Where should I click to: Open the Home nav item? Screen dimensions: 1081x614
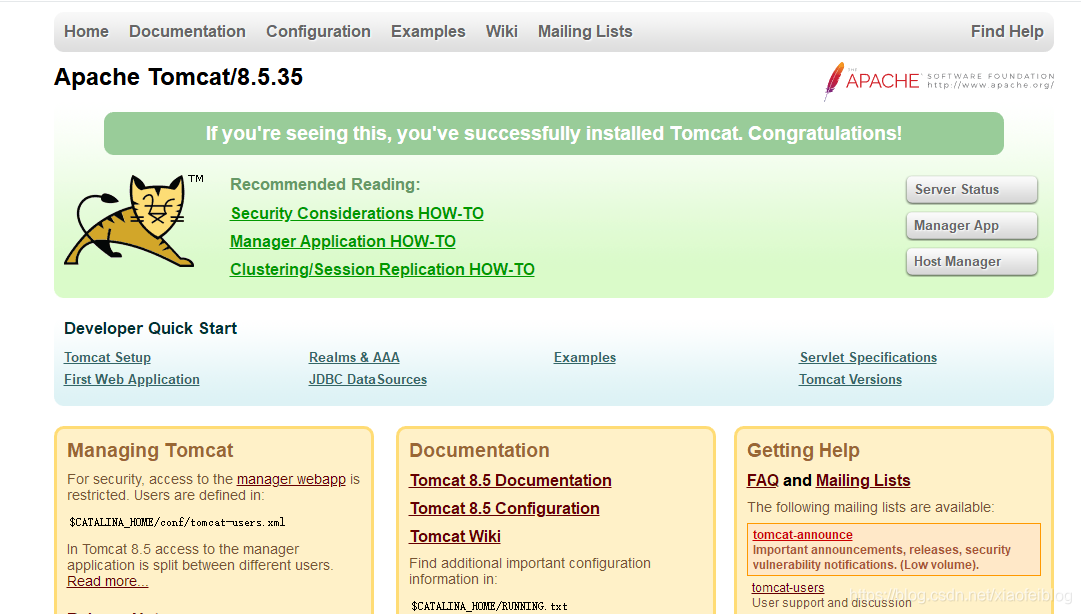86,32
